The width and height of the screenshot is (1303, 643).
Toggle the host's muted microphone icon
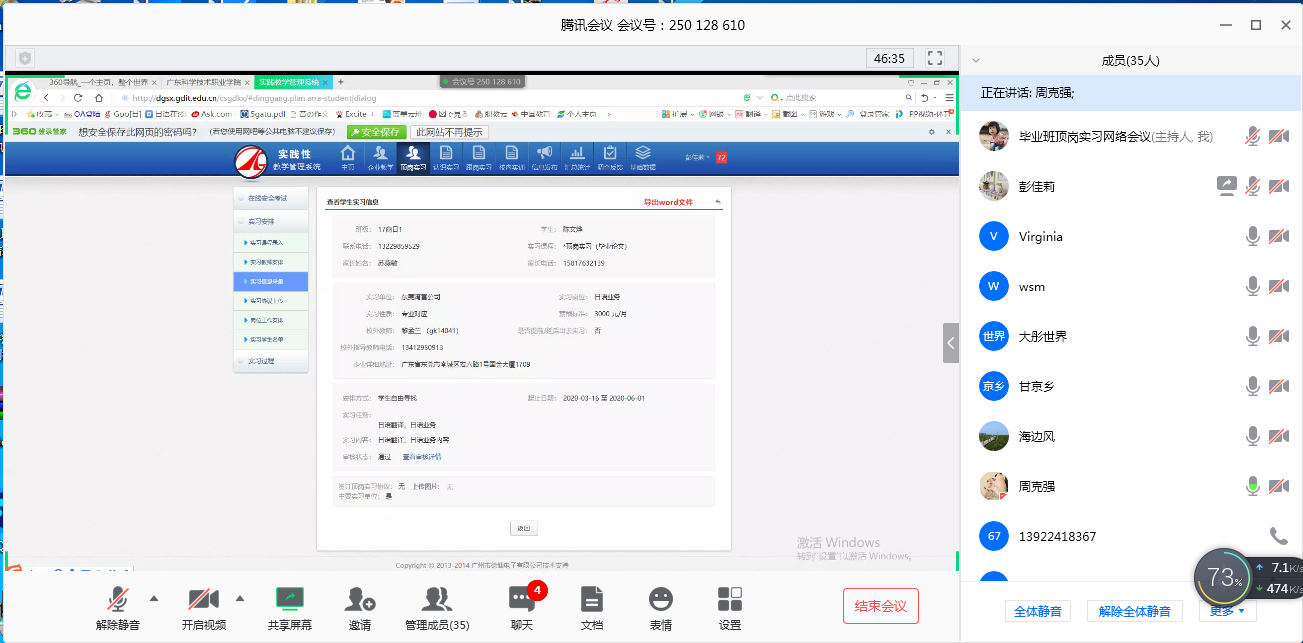[x=1252, y=136]
